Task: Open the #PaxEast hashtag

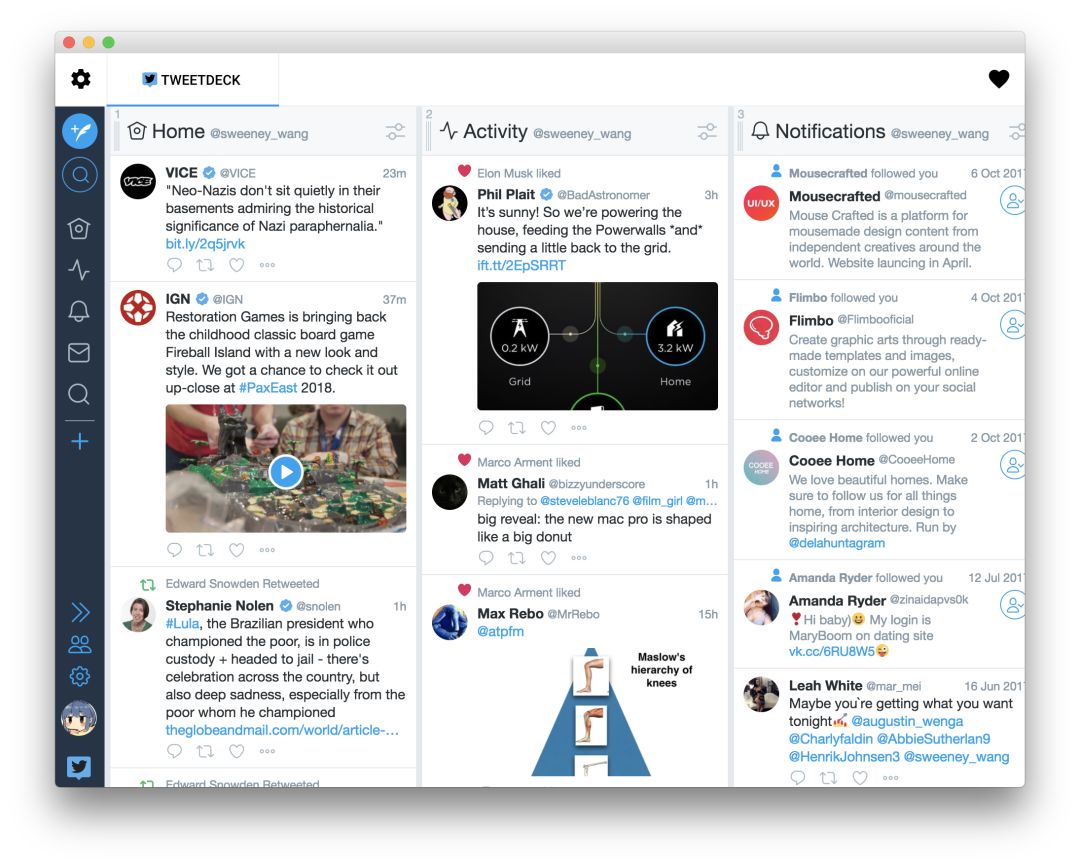Action: pyautogui.click(x=268, y=388)
